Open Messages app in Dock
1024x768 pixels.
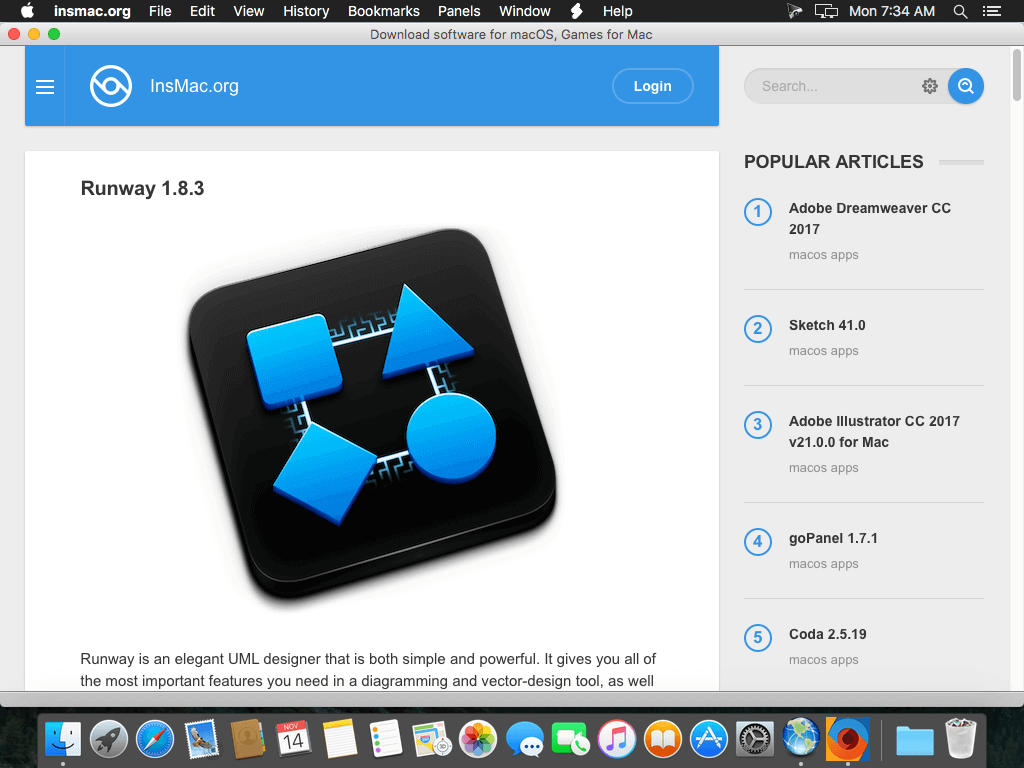[x=524, y=739]
